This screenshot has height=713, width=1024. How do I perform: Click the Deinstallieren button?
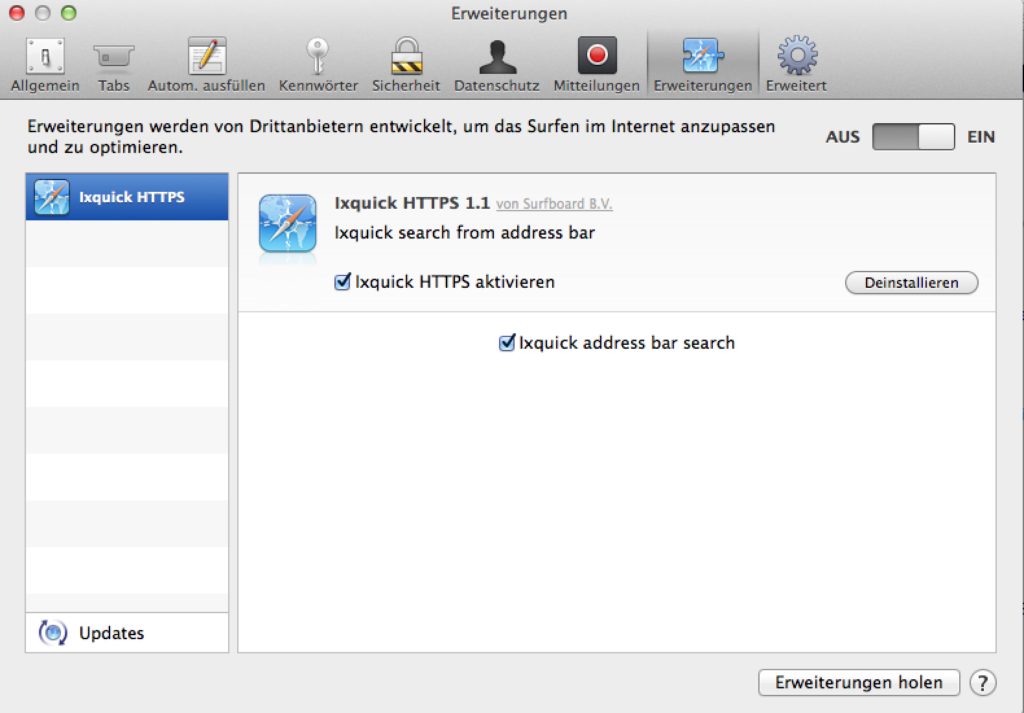point(911,283)
